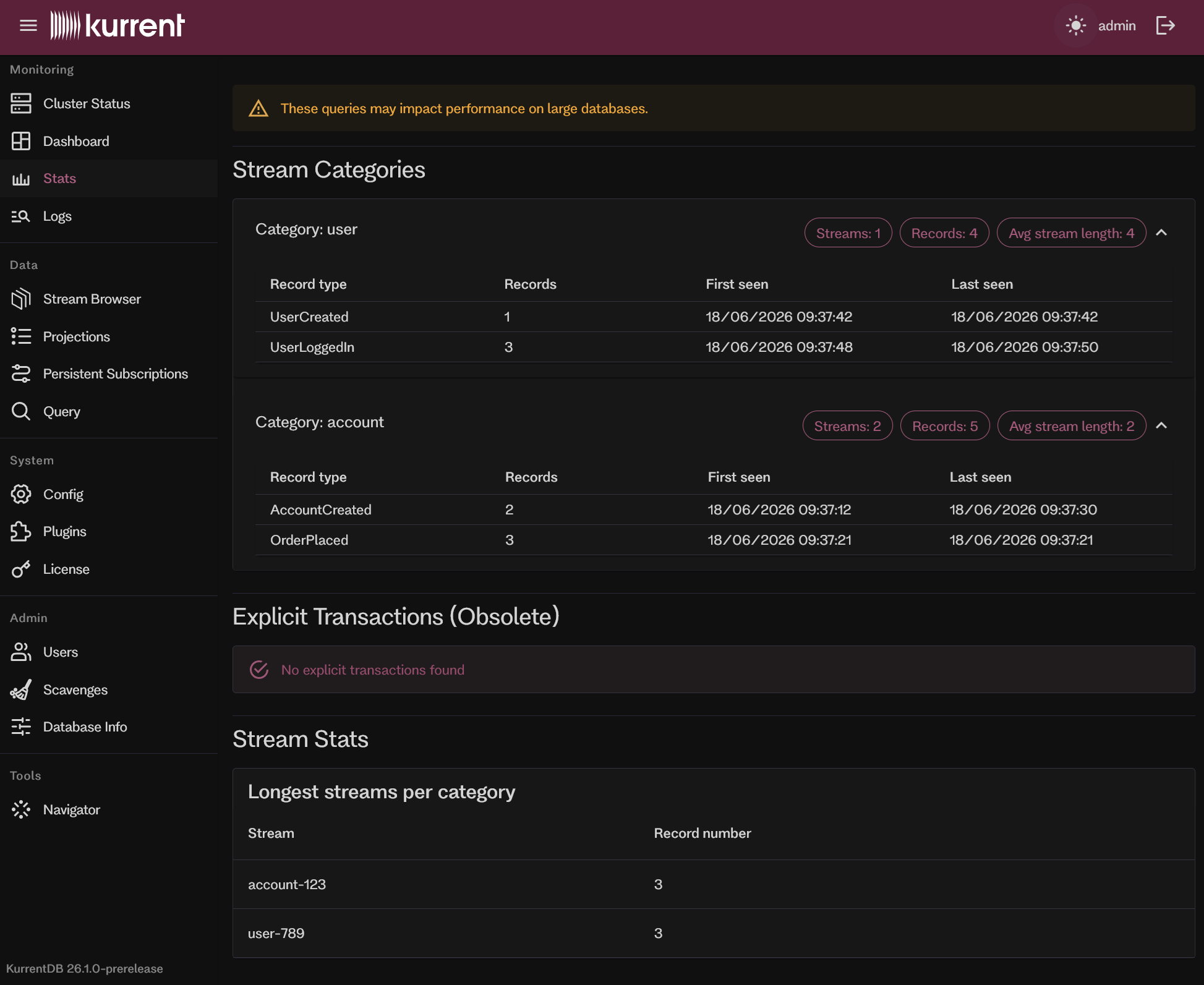Open Logs page
The image size is (1204, 985).
(x=109, y=216)
